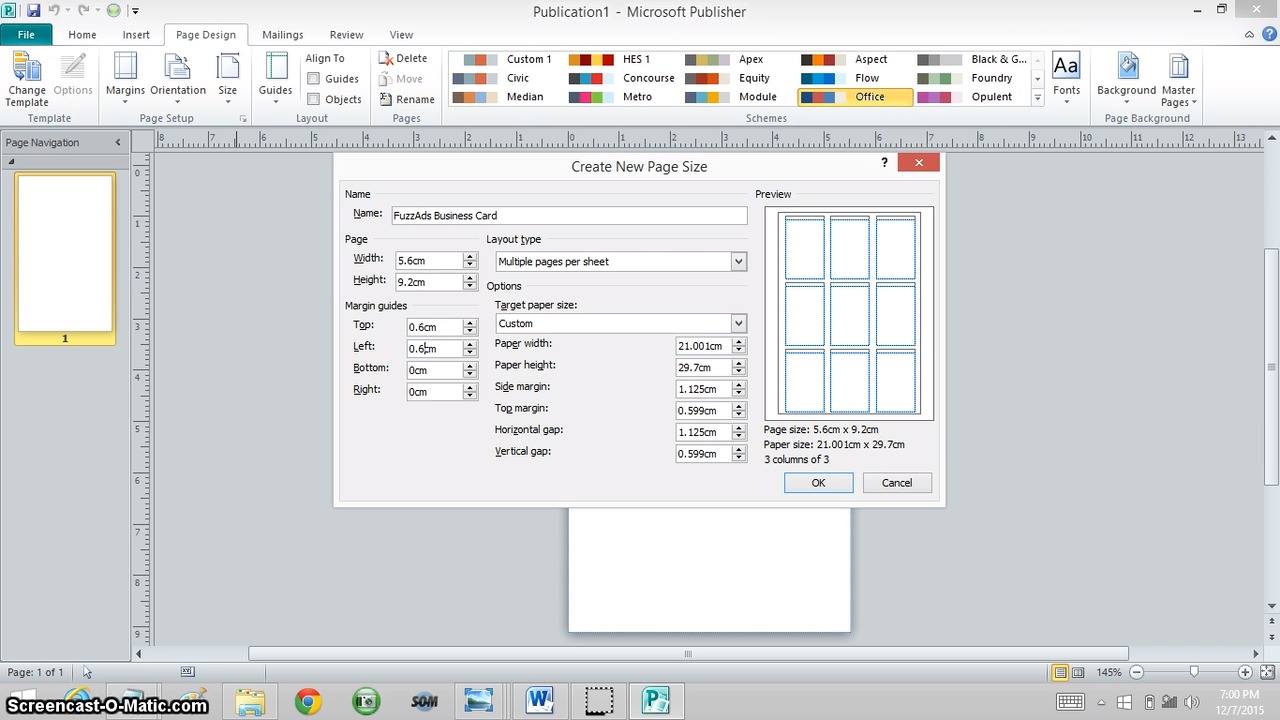This screenshot has width=1280, height=720.
Task: Increase Bottom margin guide stepper
Action: pyautogui.click(x=470, y=366)
